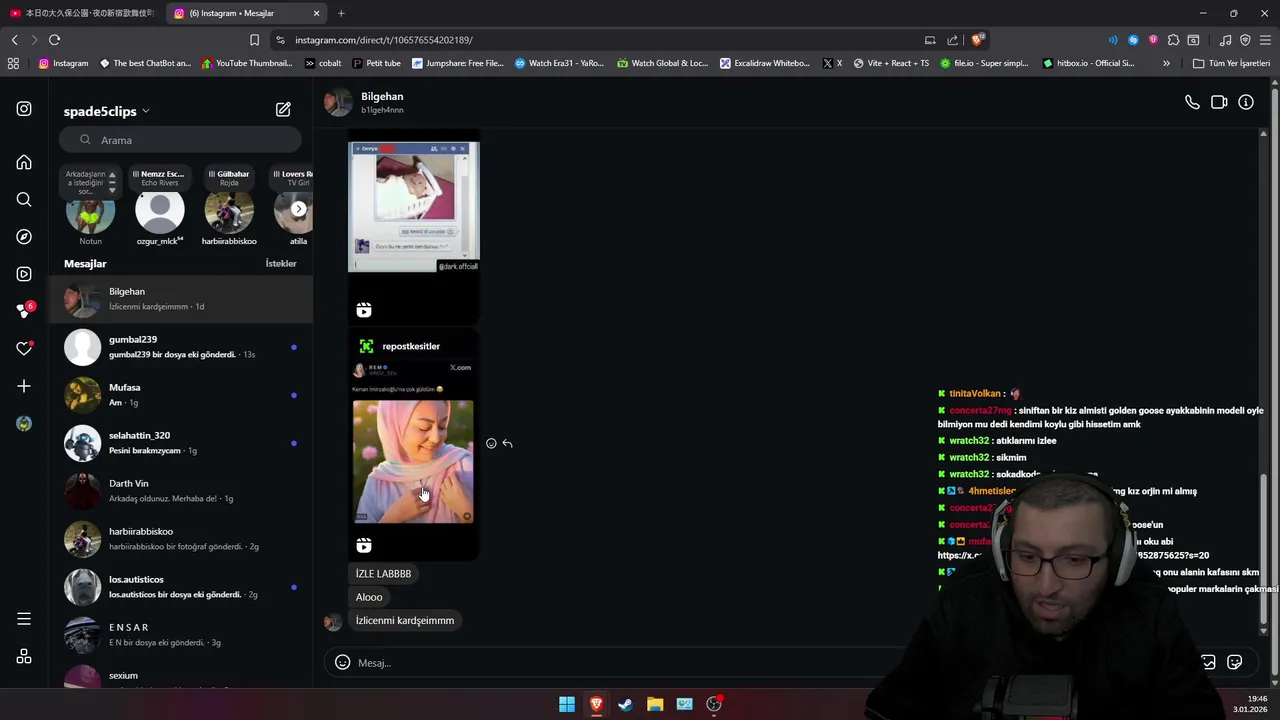This screenshot has height=720, width=1280.
Task: Open Reels from the sidebar
Action: (x=24, y=274)
